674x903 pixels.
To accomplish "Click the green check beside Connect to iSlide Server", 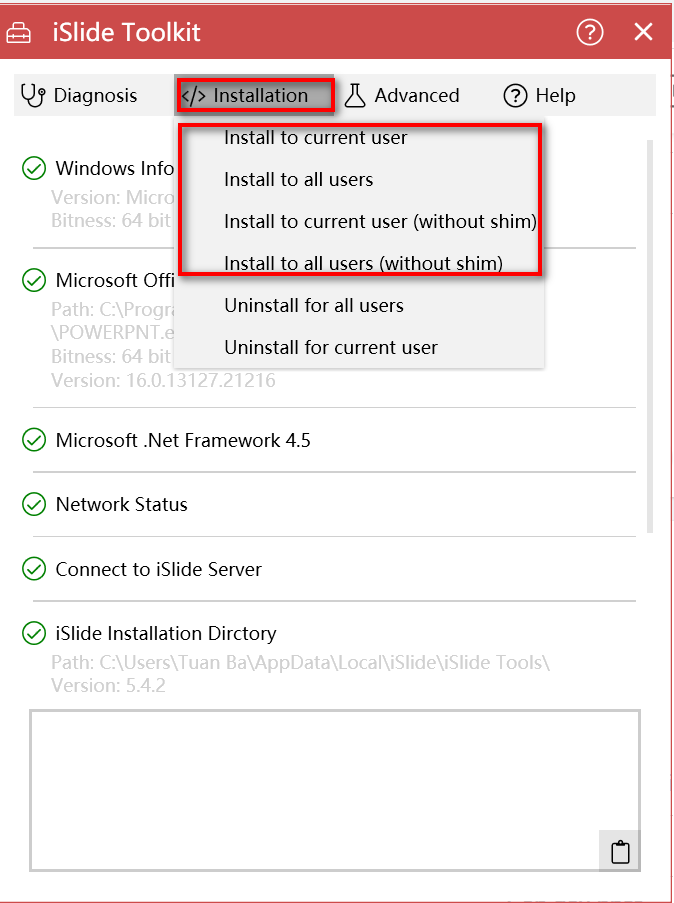I will (x=34, y=570).
